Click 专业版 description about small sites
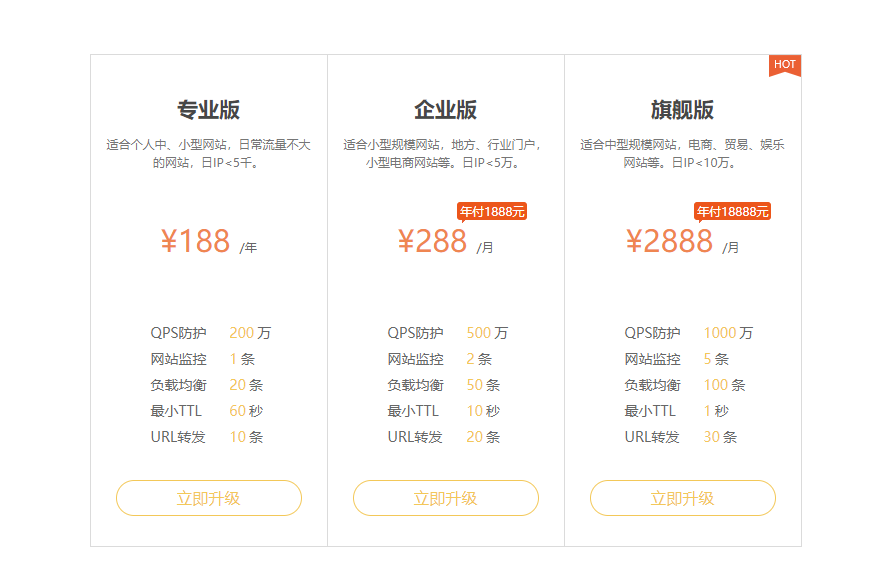Viewport: 870px width, 565px height. 209,153
